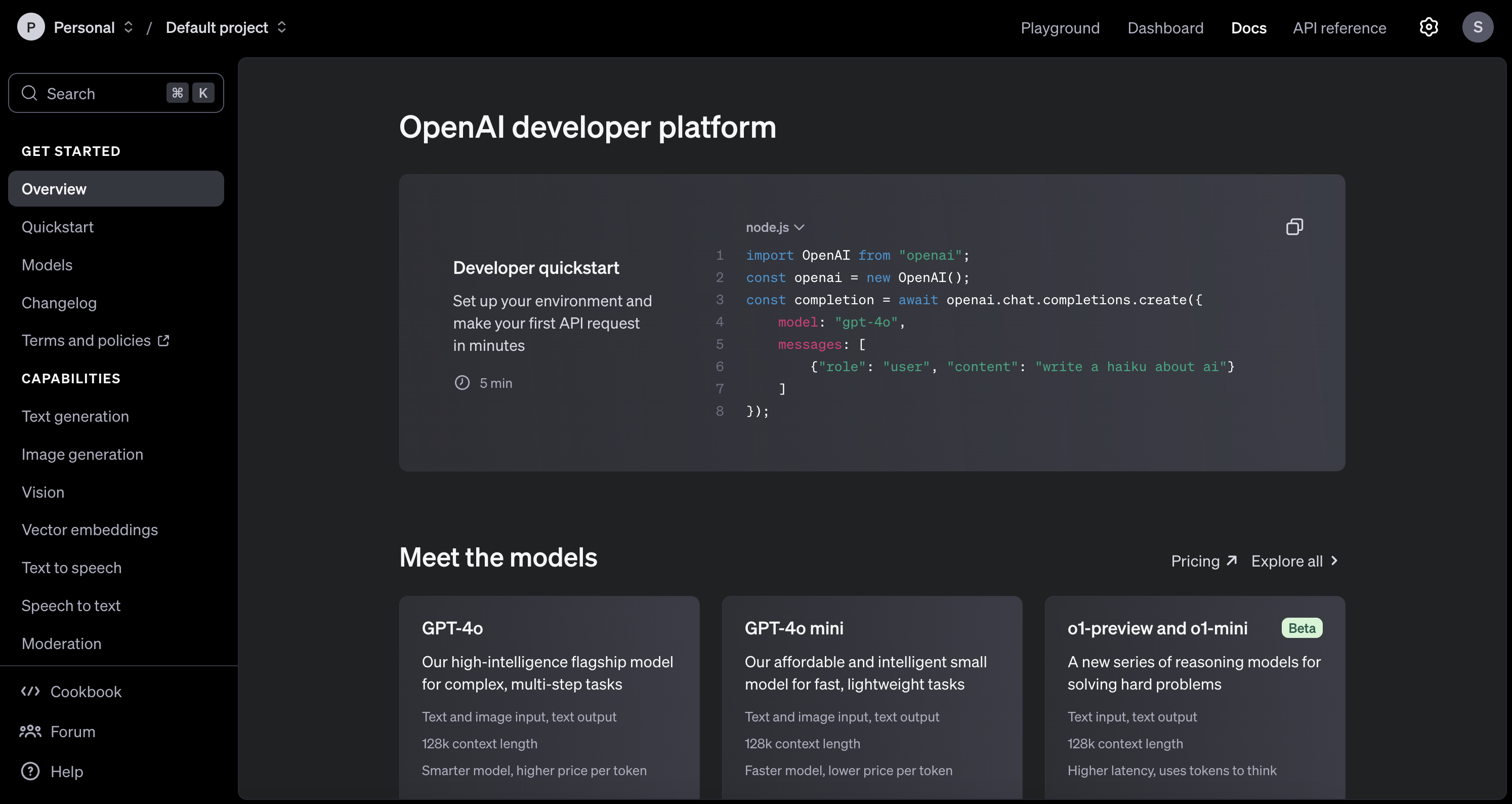Screen dimensions: 1512x804
Task: Open the Default project switcher
Action: tap(226, 28)
